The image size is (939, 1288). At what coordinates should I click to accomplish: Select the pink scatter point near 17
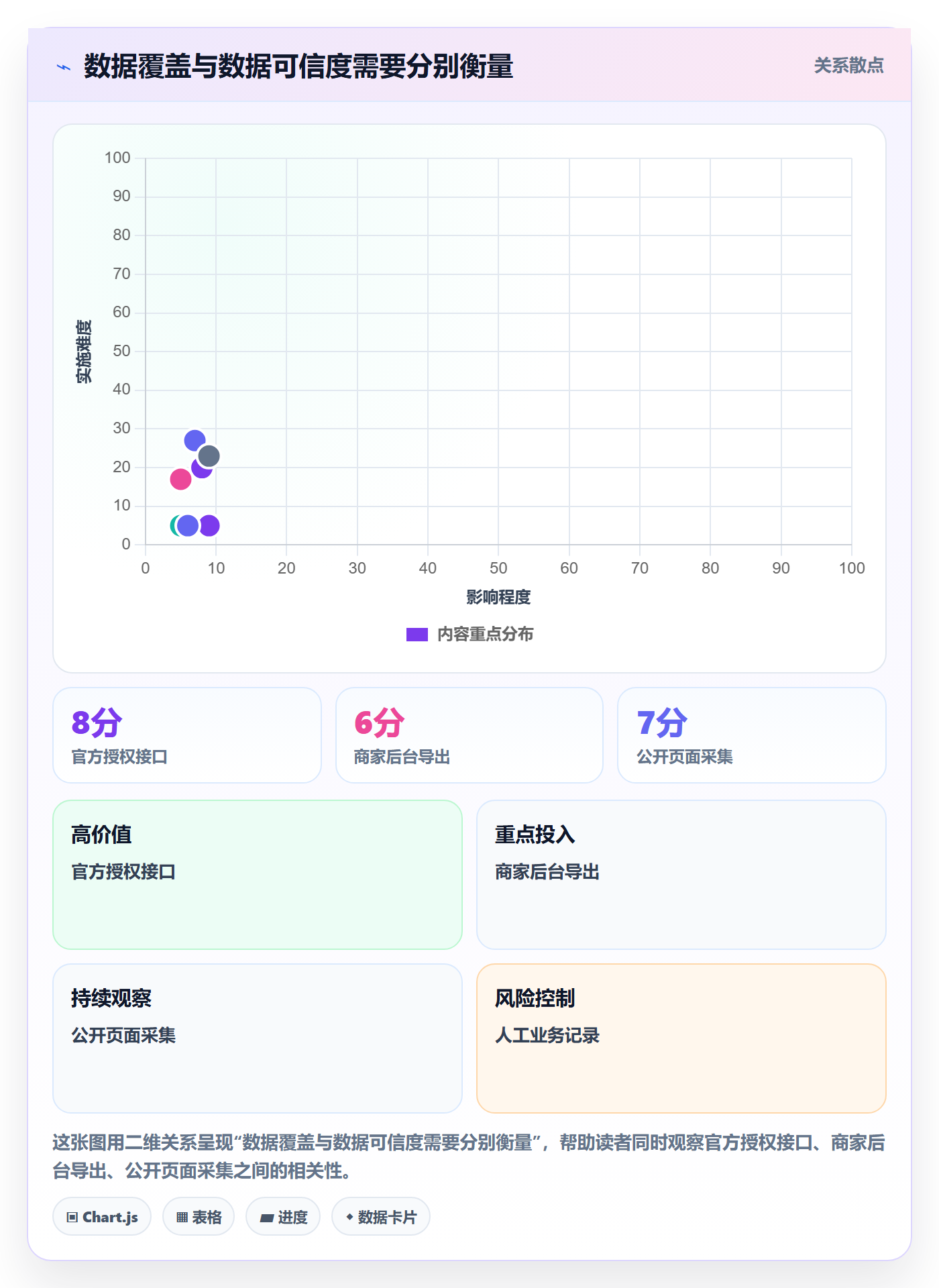pyautogui.click(x=180, y=479)
